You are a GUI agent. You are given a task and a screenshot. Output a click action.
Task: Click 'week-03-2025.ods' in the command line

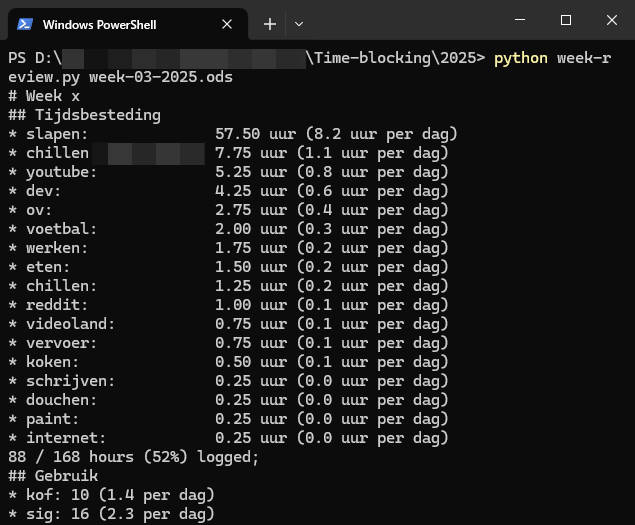pos(161,77)
